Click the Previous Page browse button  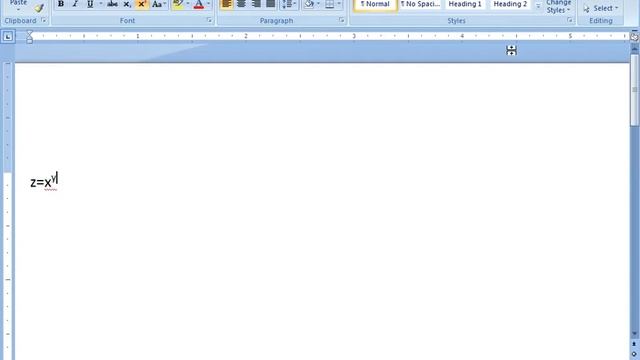point(634,344)
